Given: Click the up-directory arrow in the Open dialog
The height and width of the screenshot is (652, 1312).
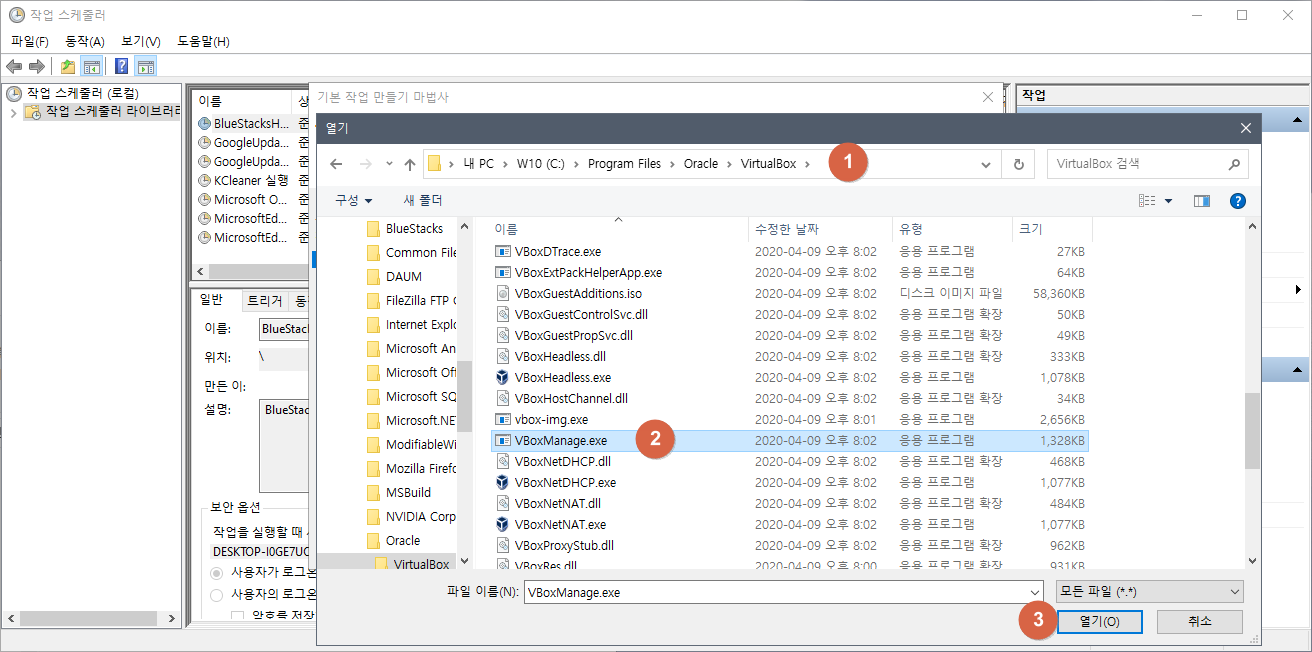Looking at the screenshot, I should [x=409, y=164].
